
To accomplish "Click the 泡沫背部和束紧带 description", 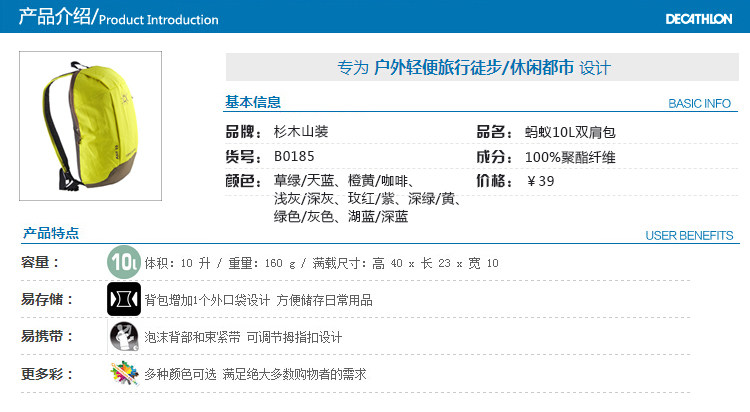I will [x=243, y=337].
